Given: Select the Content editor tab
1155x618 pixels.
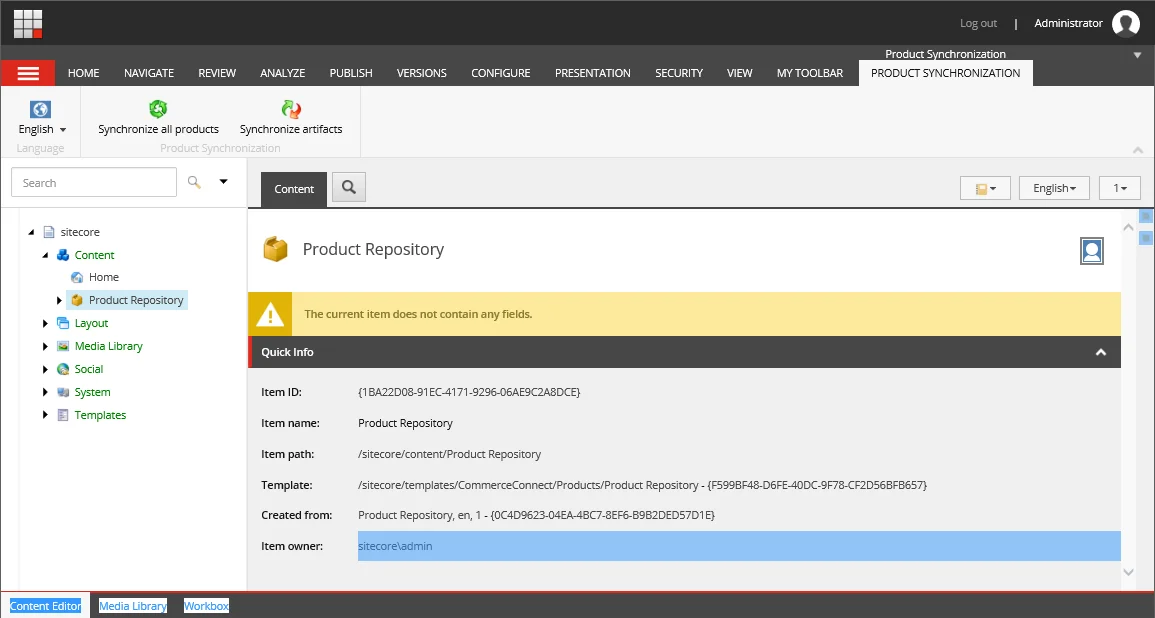Looking at the screenshot, I should click(294, 189).
